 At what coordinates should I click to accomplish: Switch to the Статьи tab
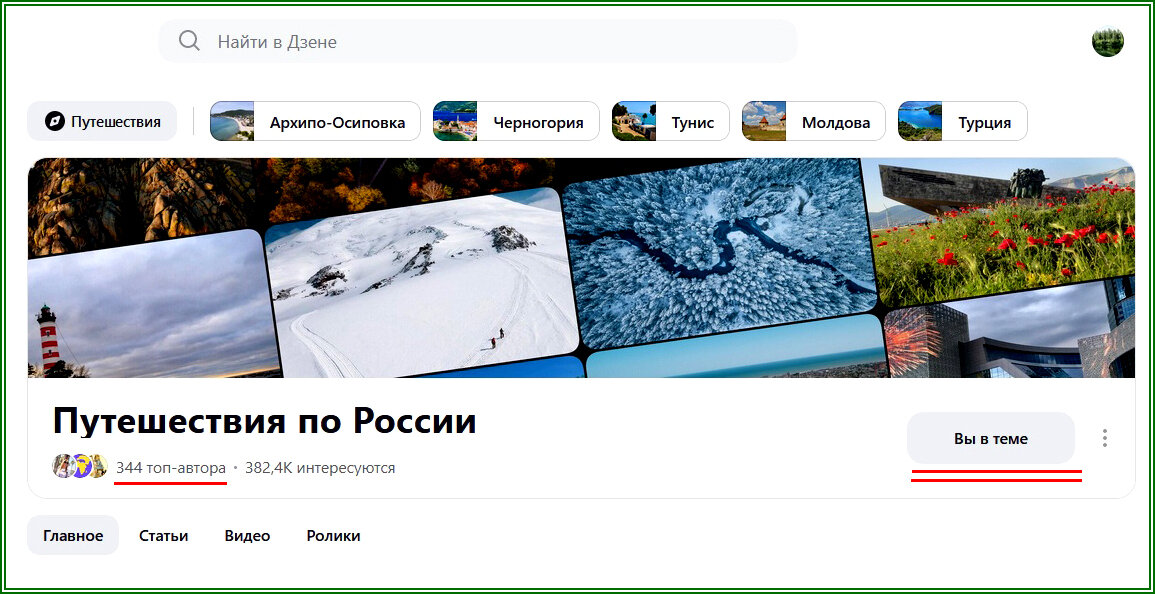(x=163, y=535)
